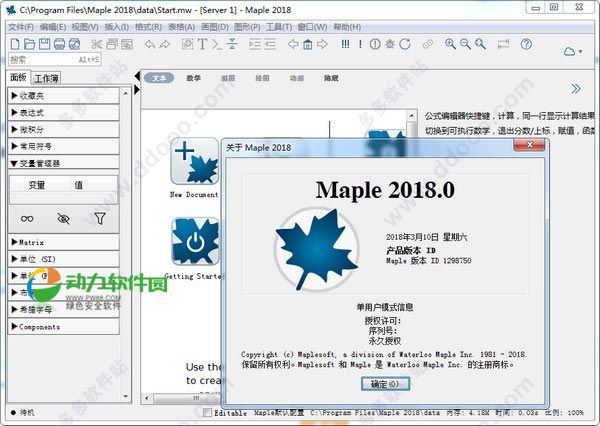Execute selection with single exclamation icon
The height and width of the screenshot is (426, 600).
click(360, 44)
